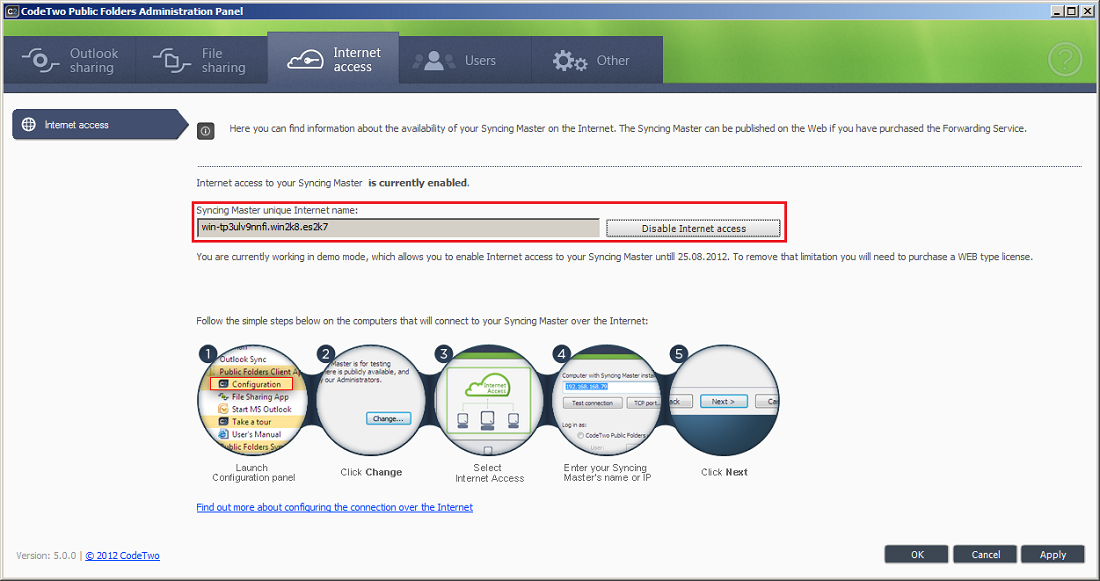Image resolution: width=1100 pixels, height=581 pixels.
Task: Click the CodeTwo app icon in title bar
Action: pyautogui.click(x=11, y=11)
